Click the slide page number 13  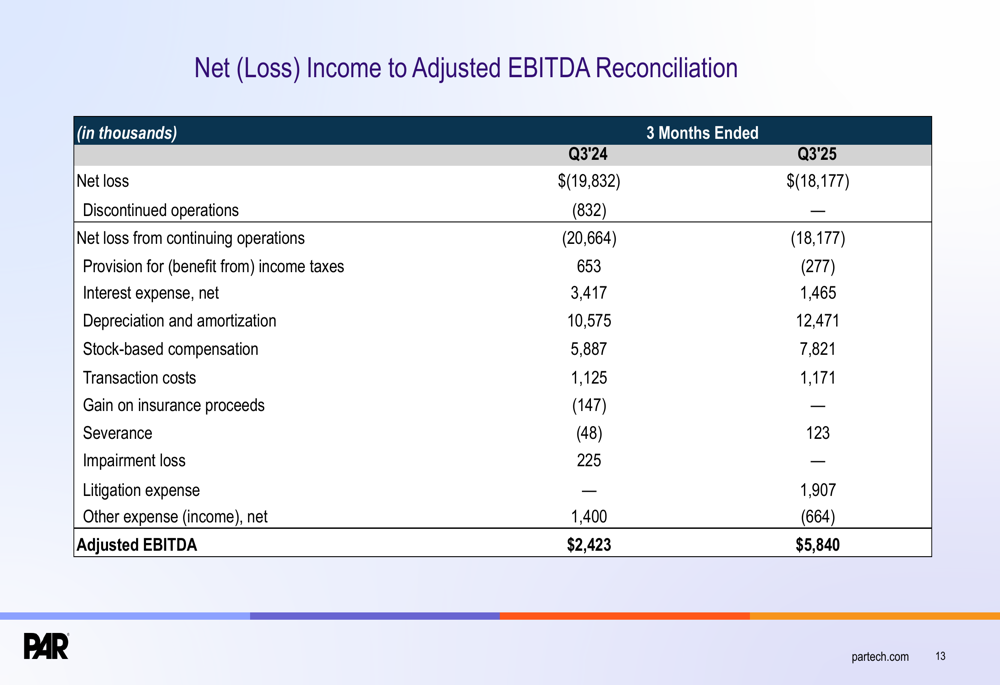(x=940, y=657)
